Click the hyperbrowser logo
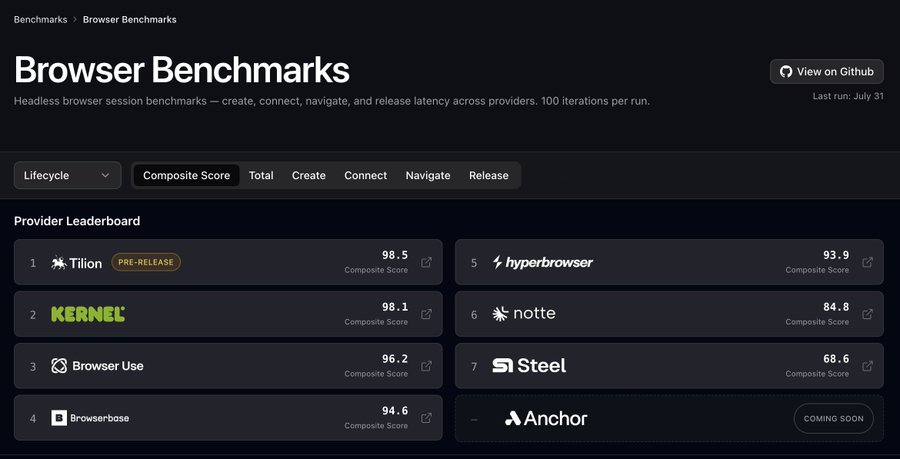900x459 pixels. tap(542, 263)
